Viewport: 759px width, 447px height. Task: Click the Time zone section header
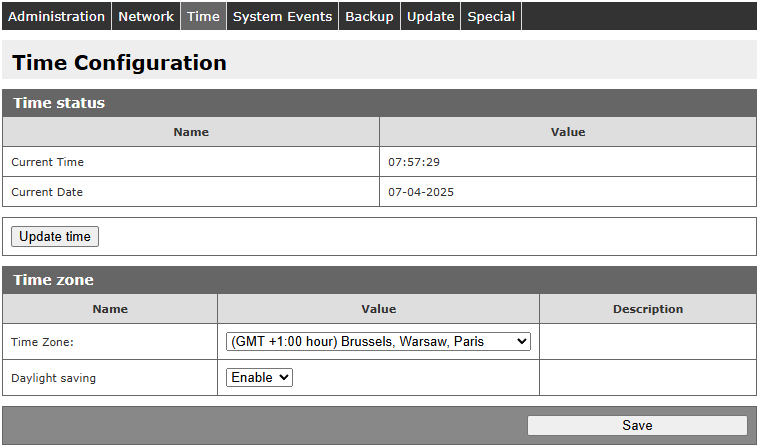53,280
